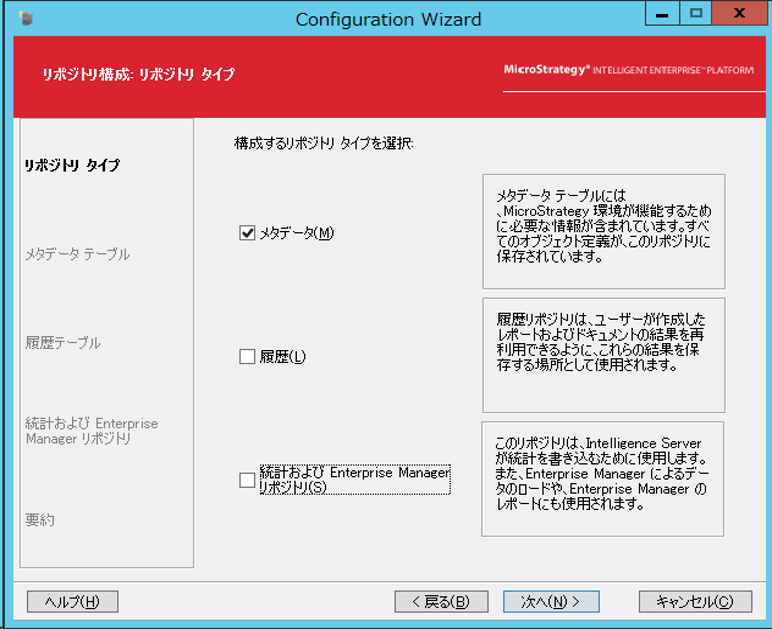The height and width of the screenshot is (629, 772).
Task: Click the Intelligence Server statistics description box
Action: [603, 479]
